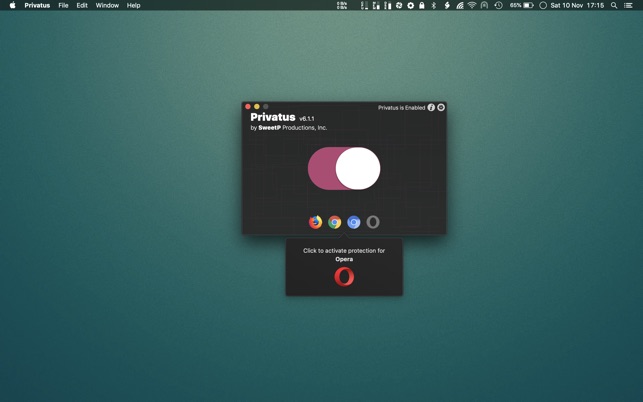Open the info button beside Privatus is Enabled
The width and height of the screenshot is (643, 402).
point(431,107)
